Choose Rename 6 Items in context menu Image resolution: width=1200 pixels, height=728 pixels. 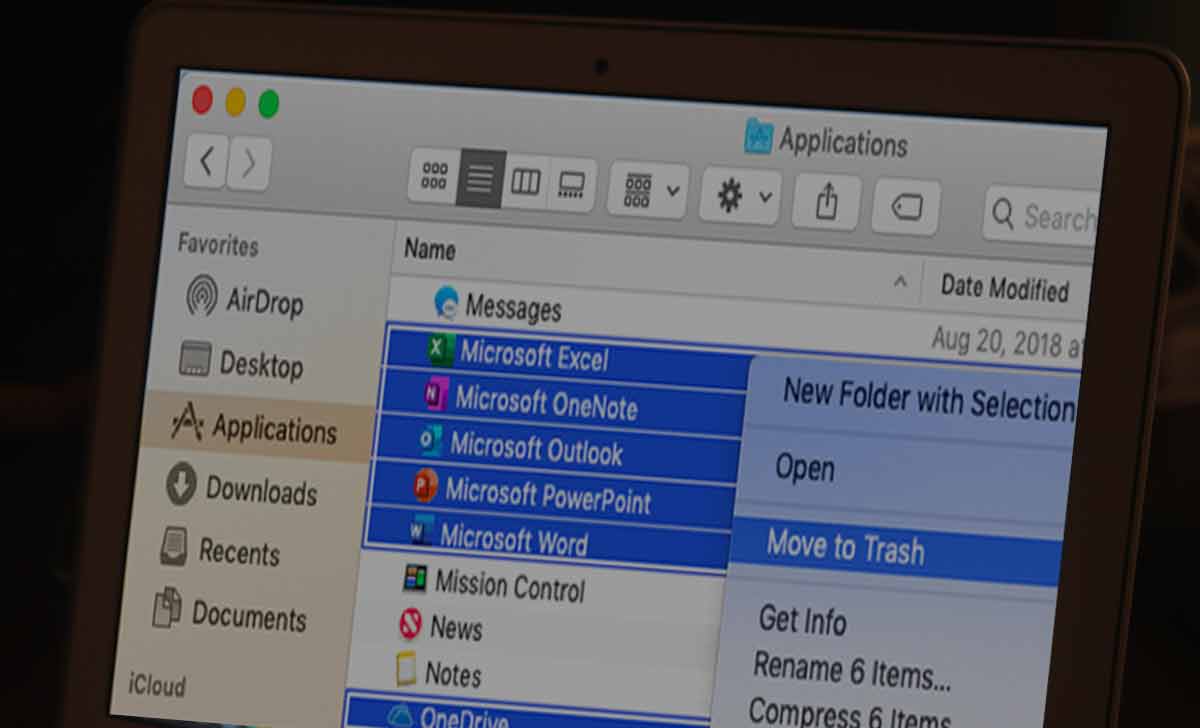coord(852,669)
